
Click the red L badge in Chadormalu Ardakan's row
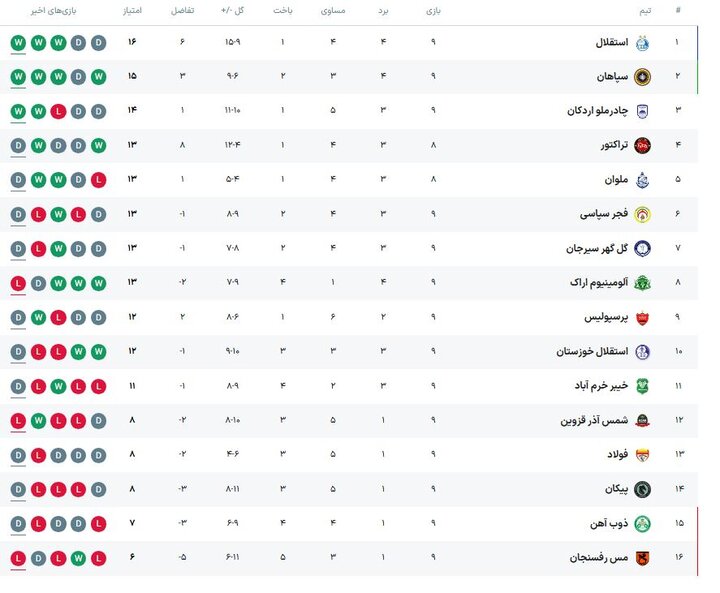click(x=58, y=111)
